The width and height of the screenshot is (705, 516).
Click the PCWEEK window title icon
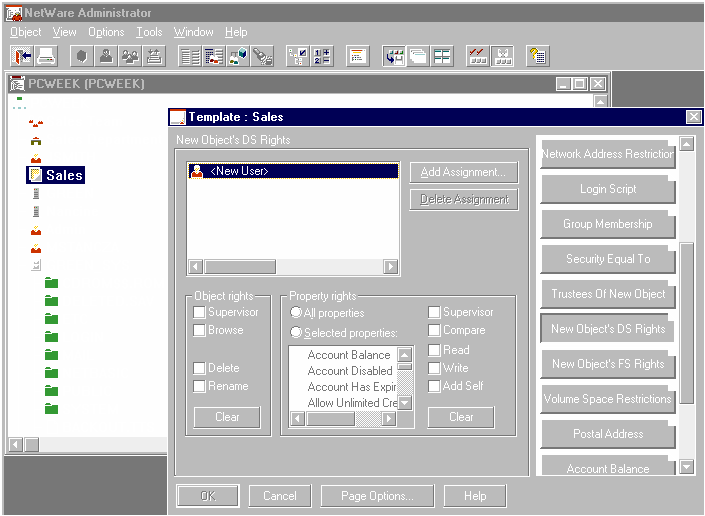click(18, 84)
